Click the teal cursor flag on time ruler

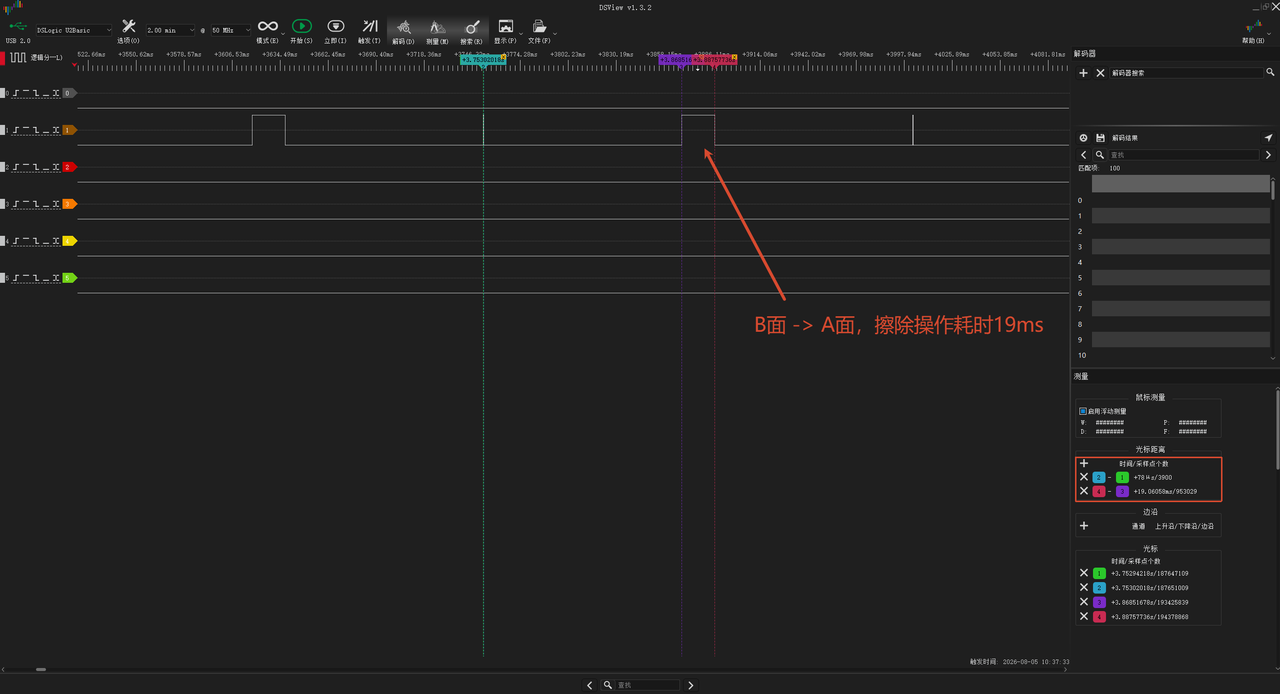[x=483, y=60]
